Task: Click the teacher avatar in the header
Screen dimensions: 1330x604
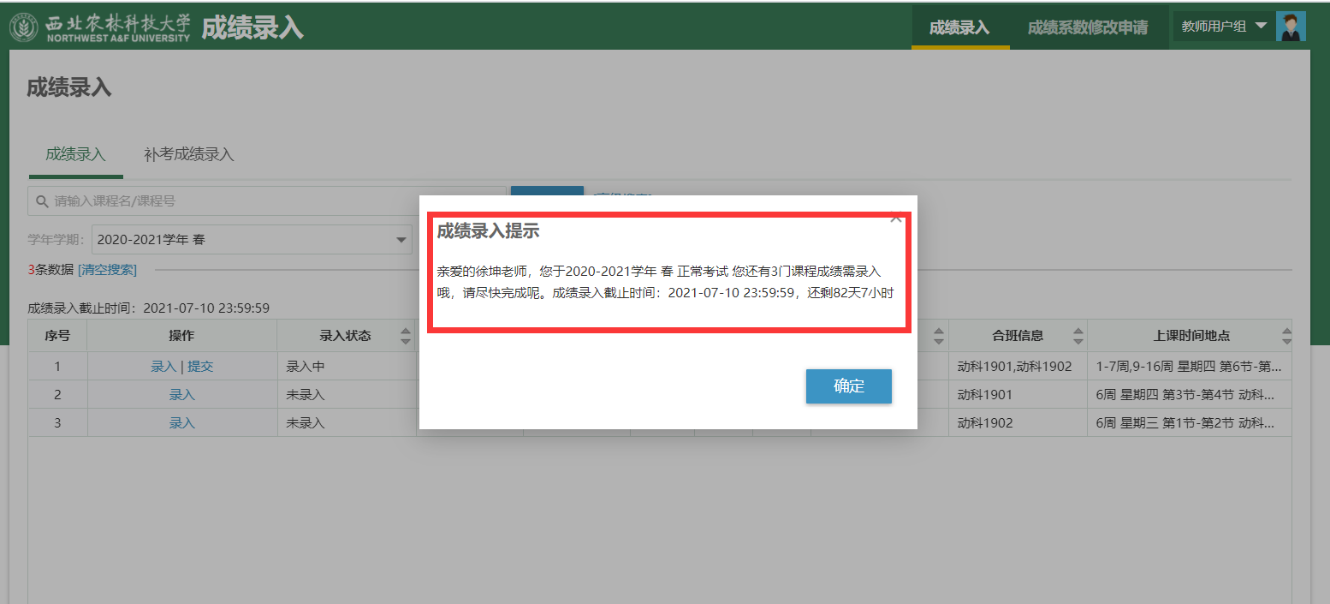Action: coord(1291,26)
